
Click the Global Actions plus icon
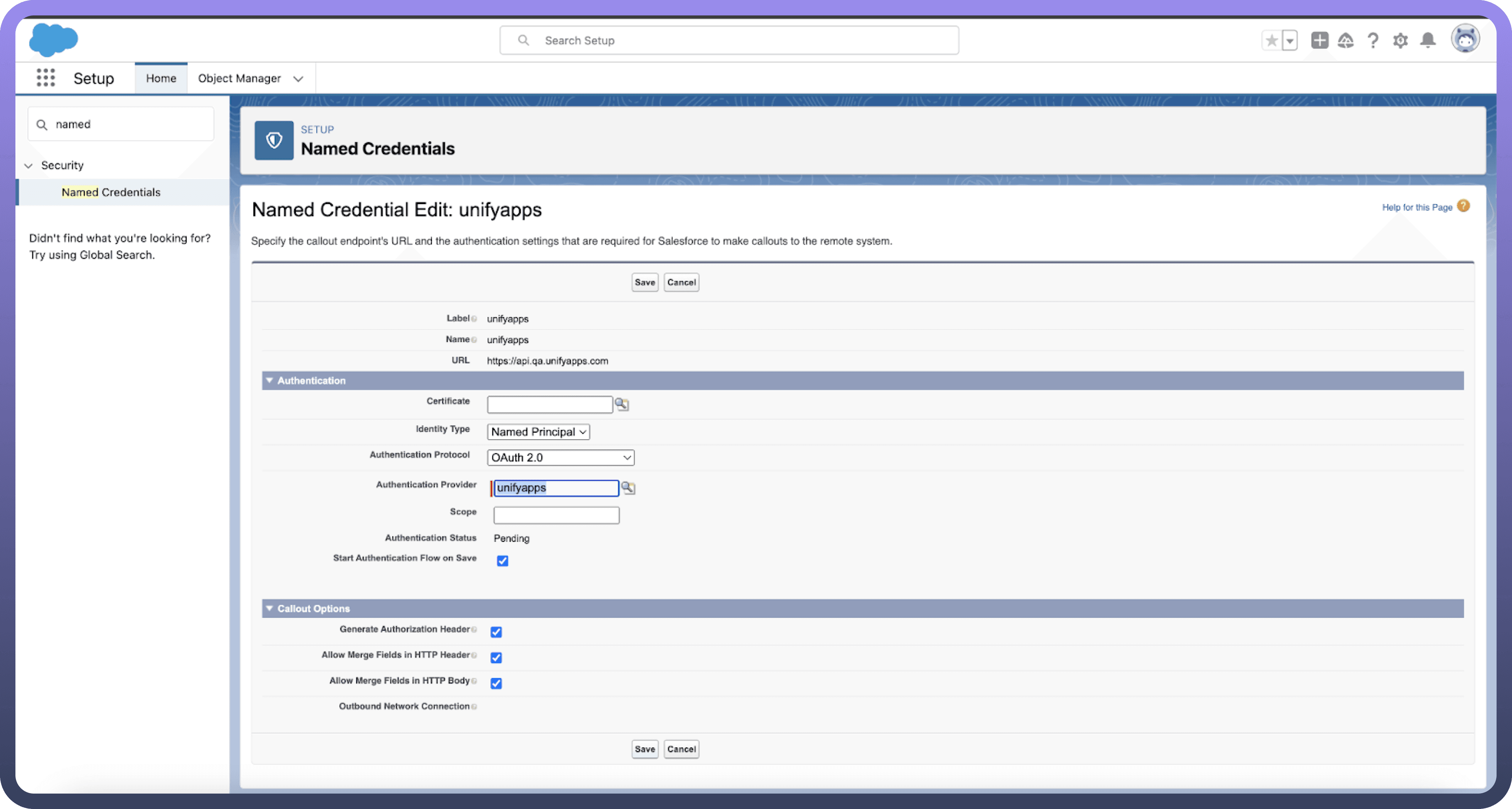pos(1320,40)
